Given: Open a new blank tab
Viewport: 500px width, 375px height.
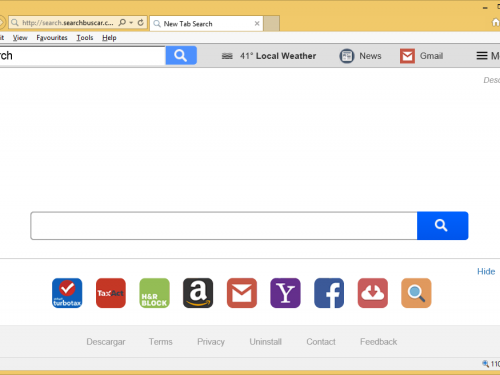Looking at the screenshot, I should 272,24.
